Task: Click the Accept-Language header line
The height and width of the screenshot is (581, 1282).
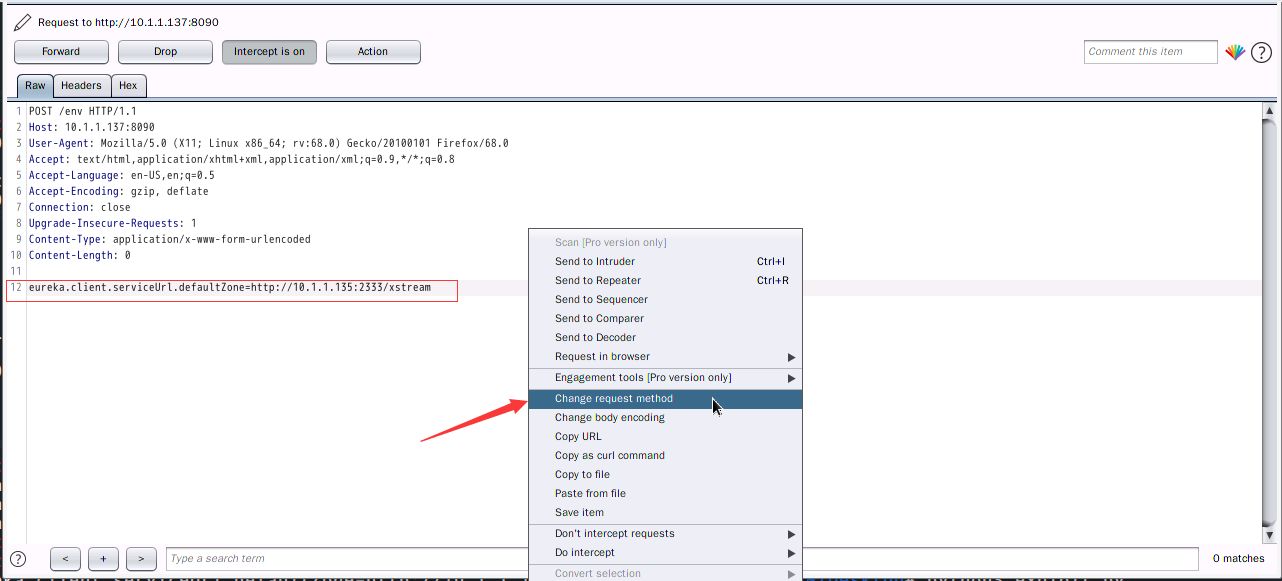Action: 121,175
